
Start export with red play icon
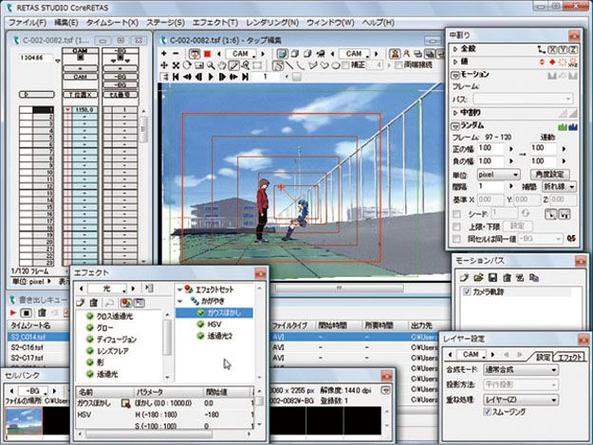(13, 313)
